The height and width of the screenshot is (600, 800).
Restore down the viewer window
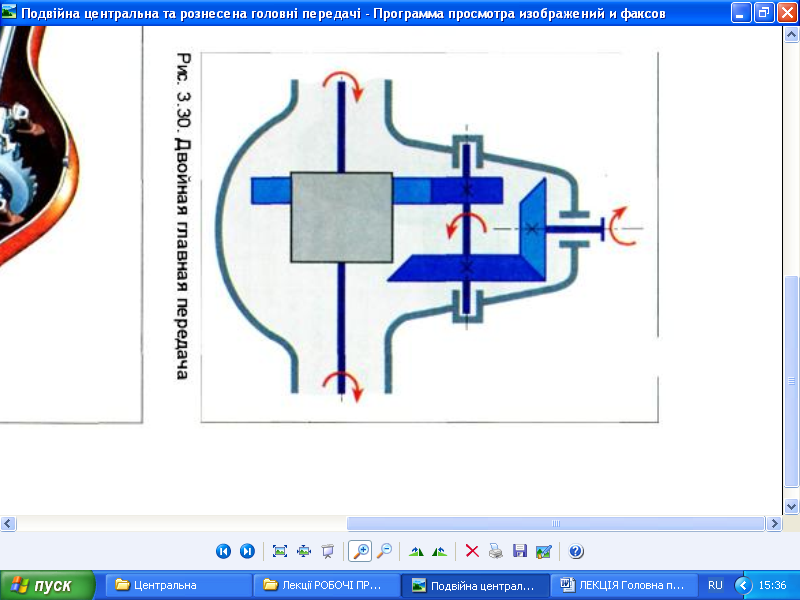coord(764,12)
